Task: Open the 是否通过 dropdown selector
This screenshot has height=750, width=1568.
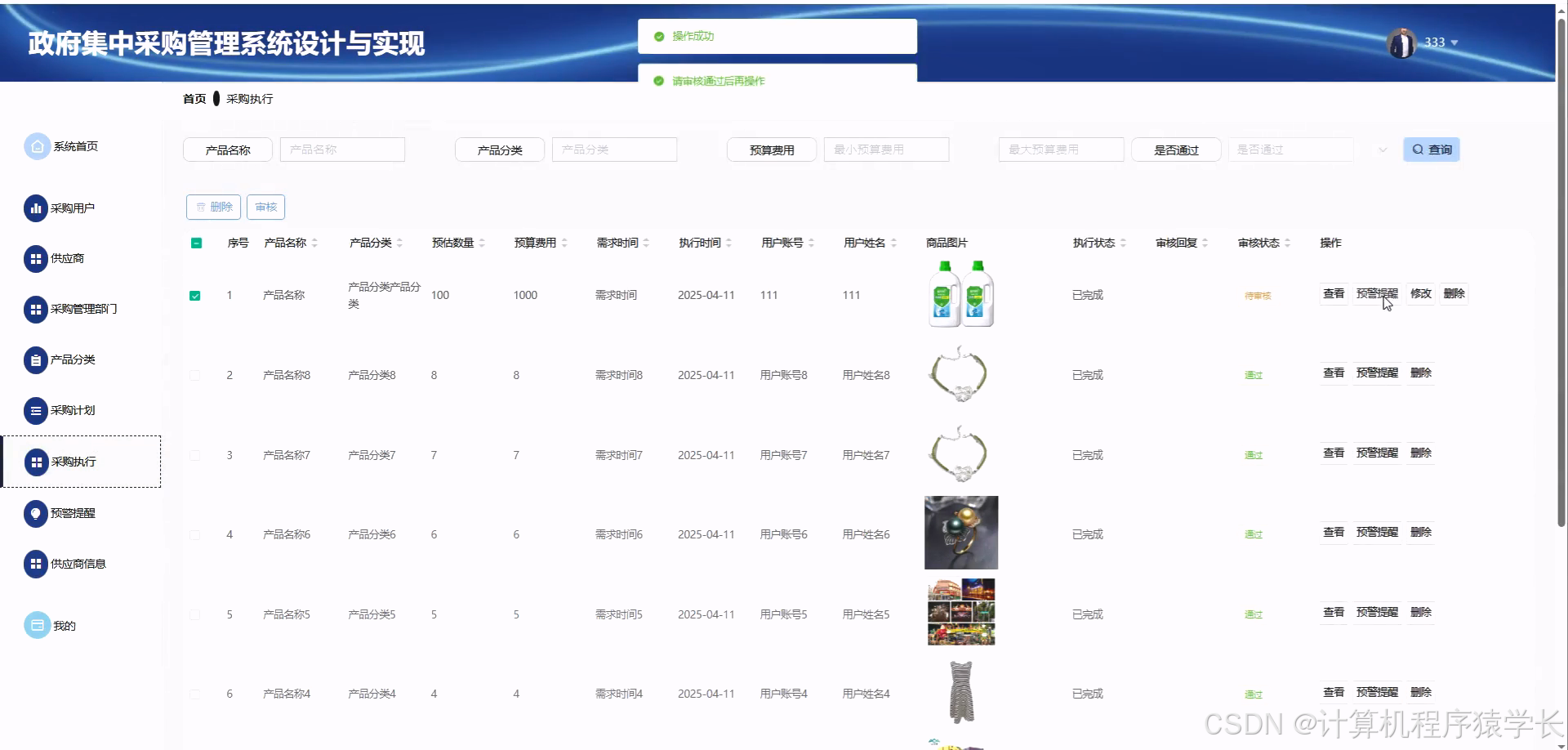Action: [1289, 150]
